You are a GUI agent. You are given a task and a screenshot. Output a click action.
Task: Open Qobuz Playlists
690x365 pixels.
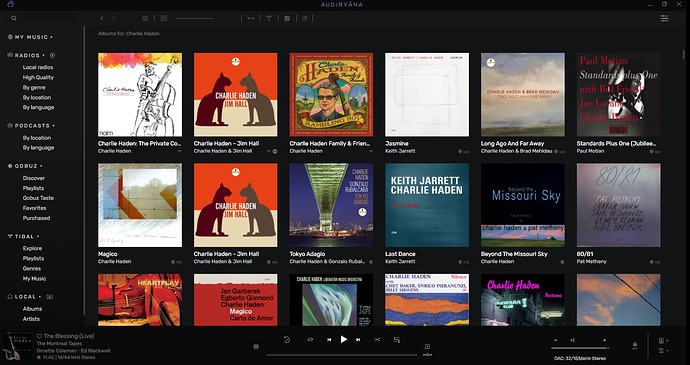(x=33, y=188)
